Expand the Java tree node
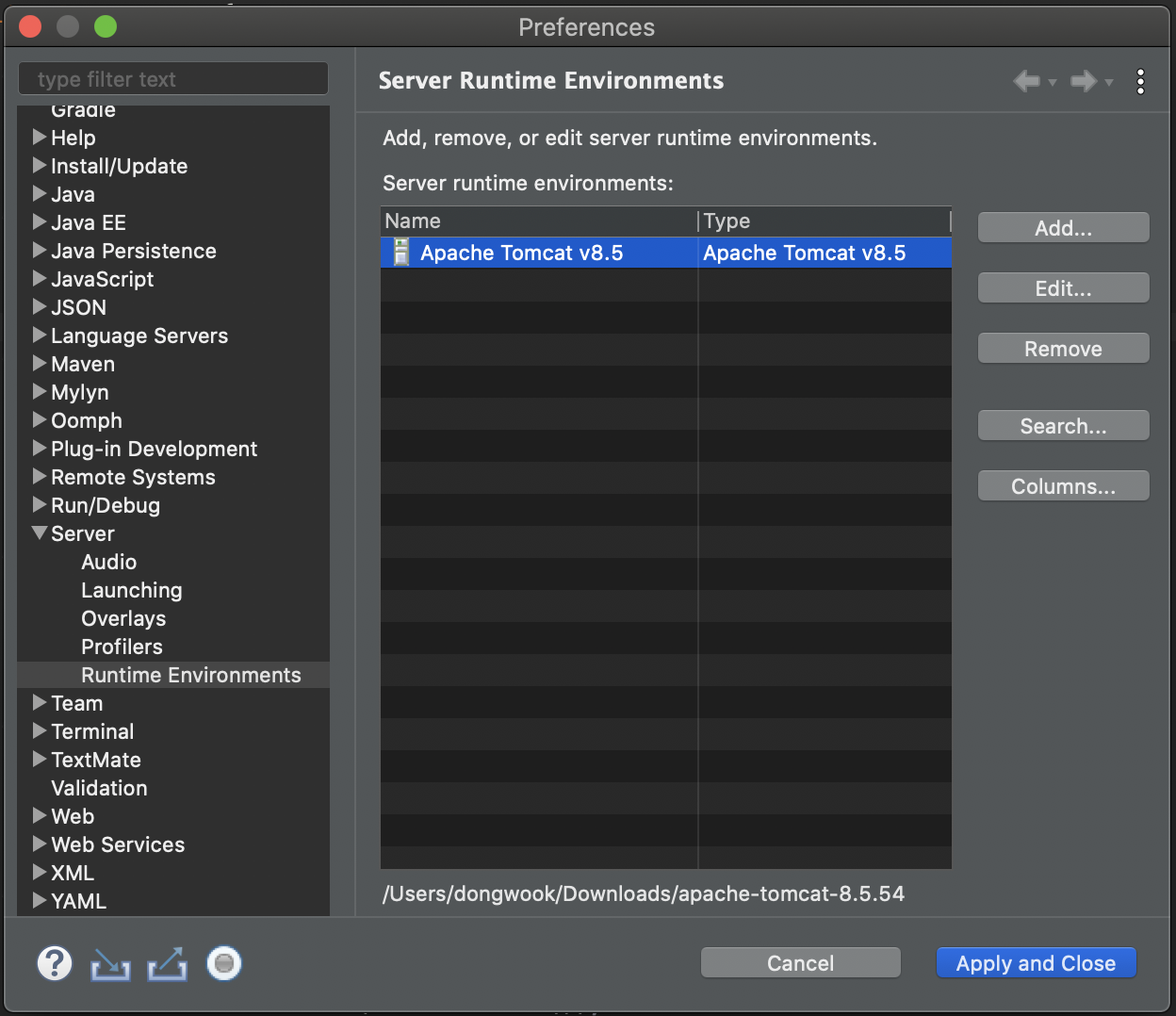1176x1016 pixels. [x=40, y=193]
